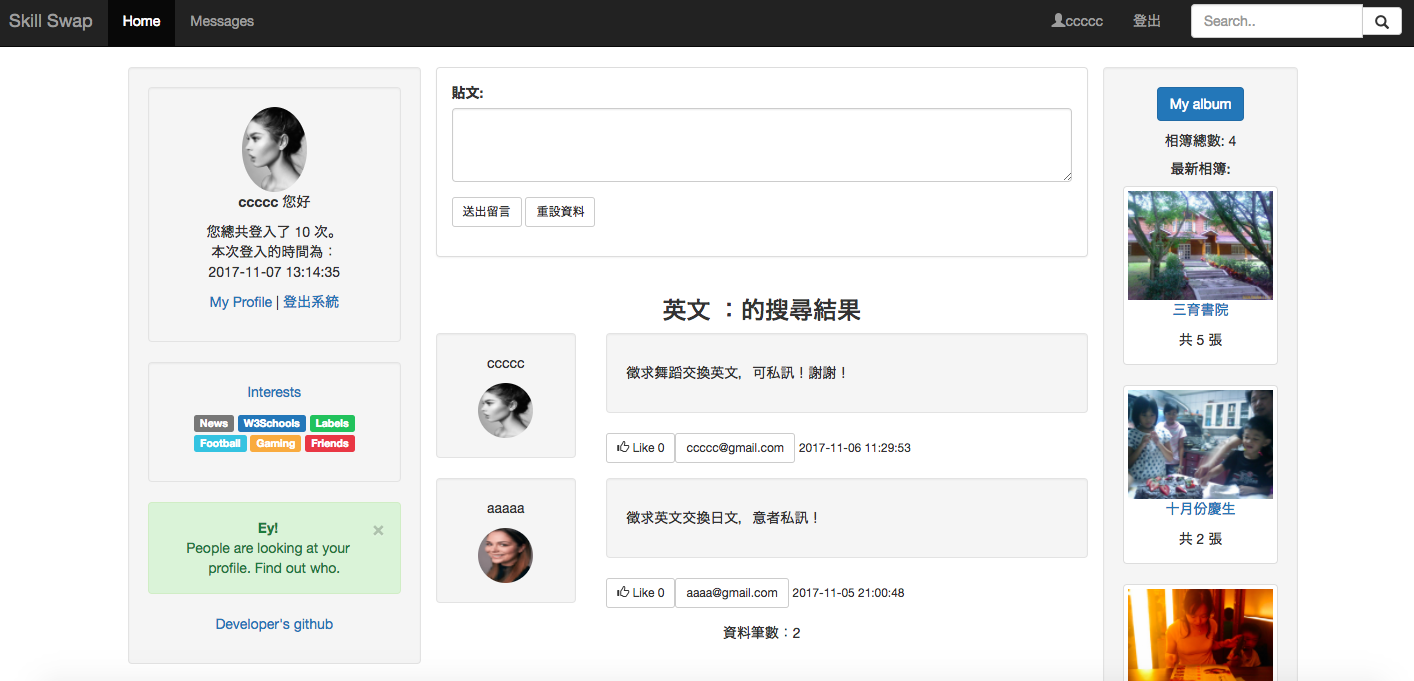The height and width of the screenshot is (681, 1414).
Task: Reset the form with 重設資料
Action: [x=560, y=212]
